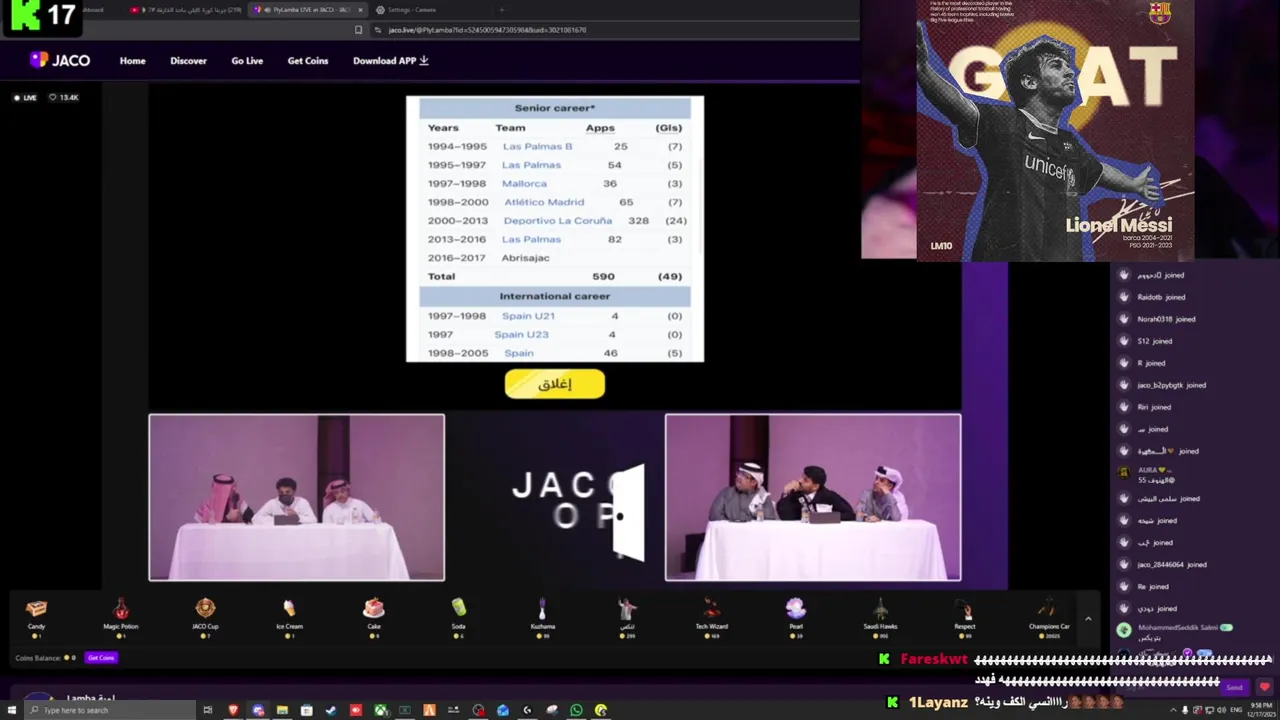This screenshot has width=1280, height=720.
Task: Click the Type here to search box
Action: click(110, 710)
